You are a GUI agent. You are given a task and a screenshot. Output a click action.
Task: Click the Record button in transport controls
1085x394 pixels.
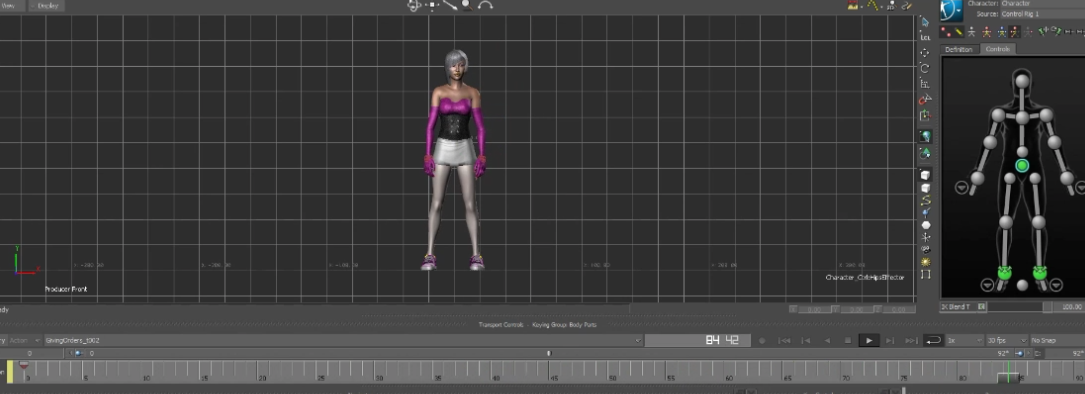(x=763, y=341)
